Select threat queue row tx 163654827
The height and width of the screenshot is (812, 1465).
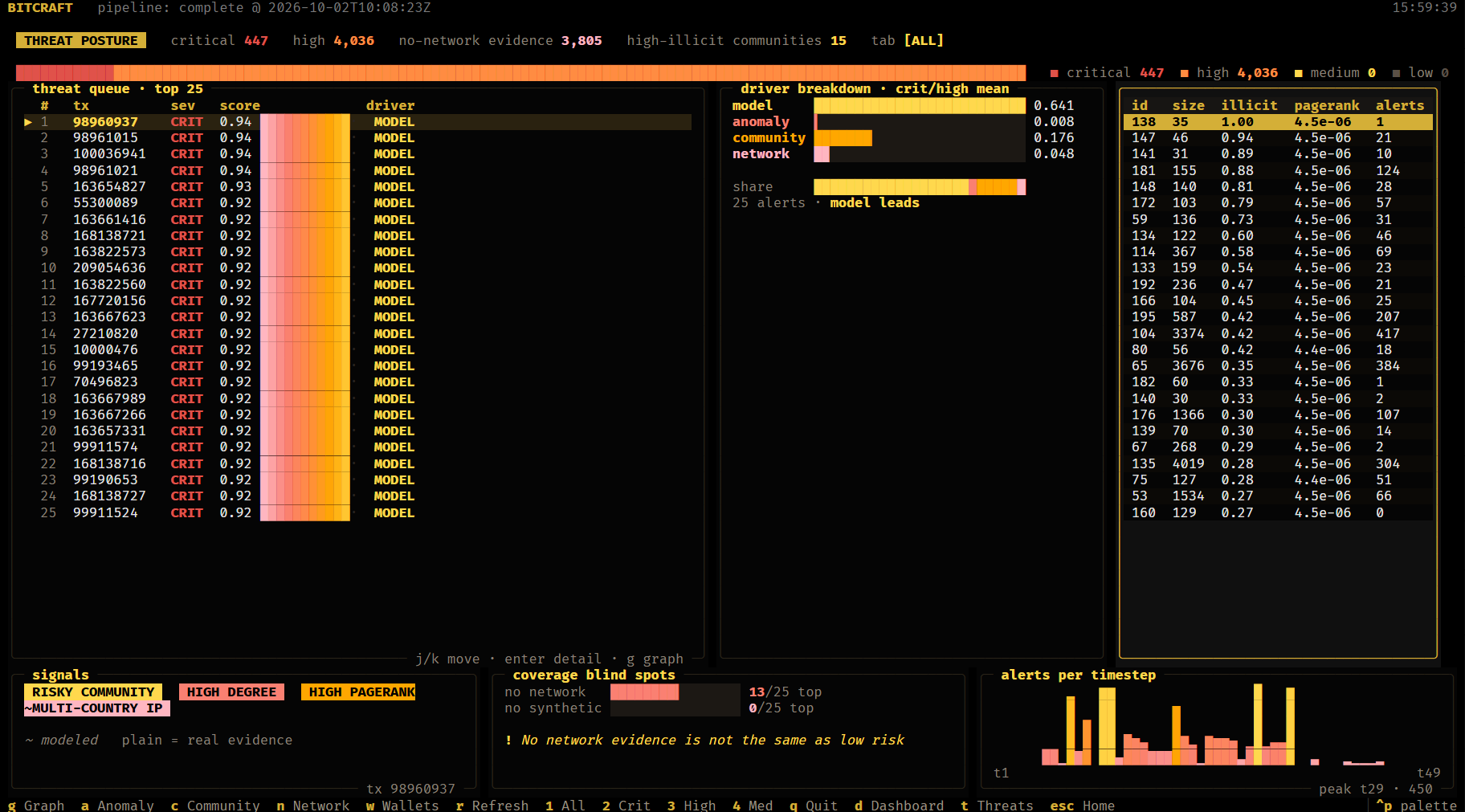point(357,186)
